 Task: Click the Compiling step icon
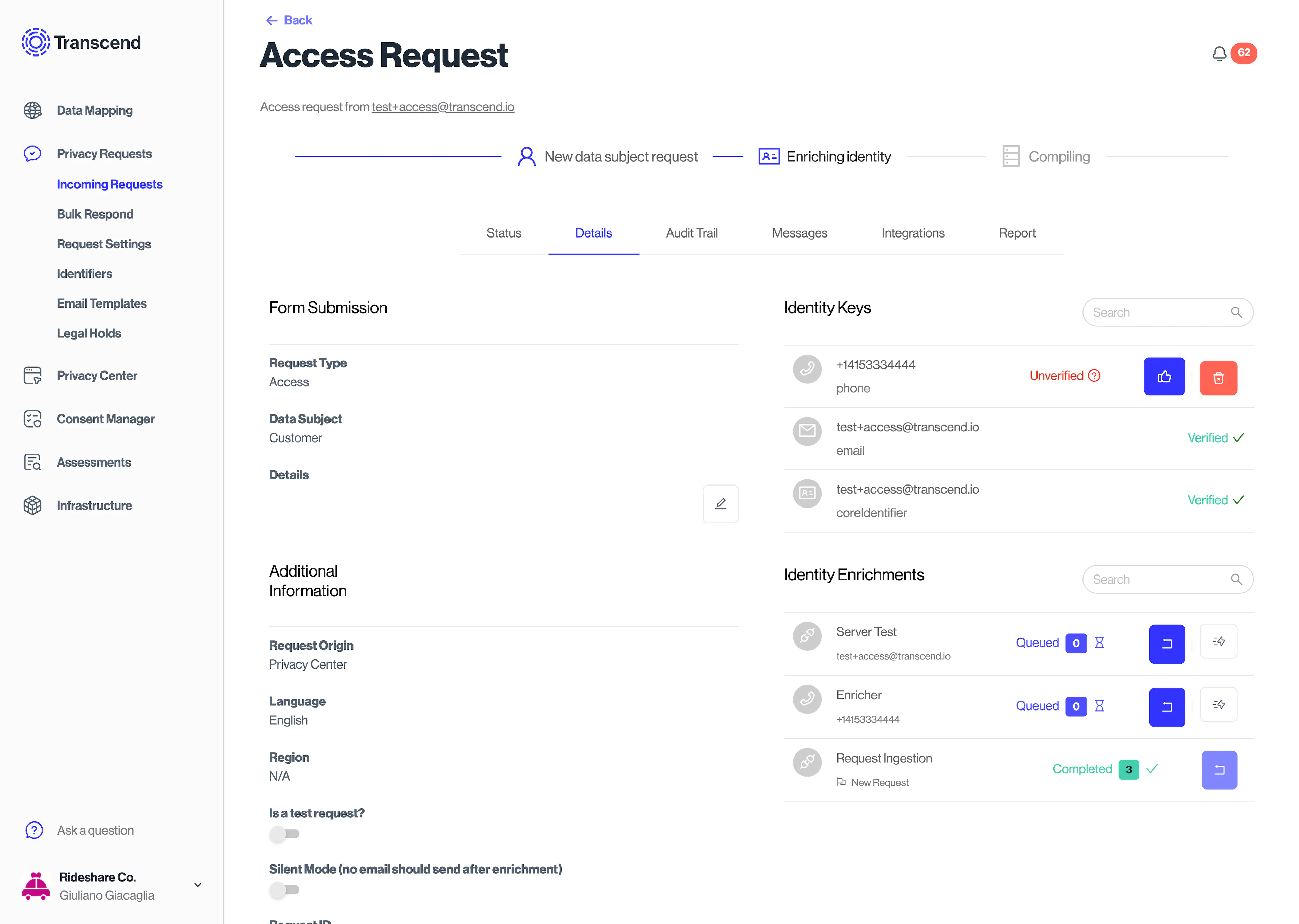[1010, 156]
